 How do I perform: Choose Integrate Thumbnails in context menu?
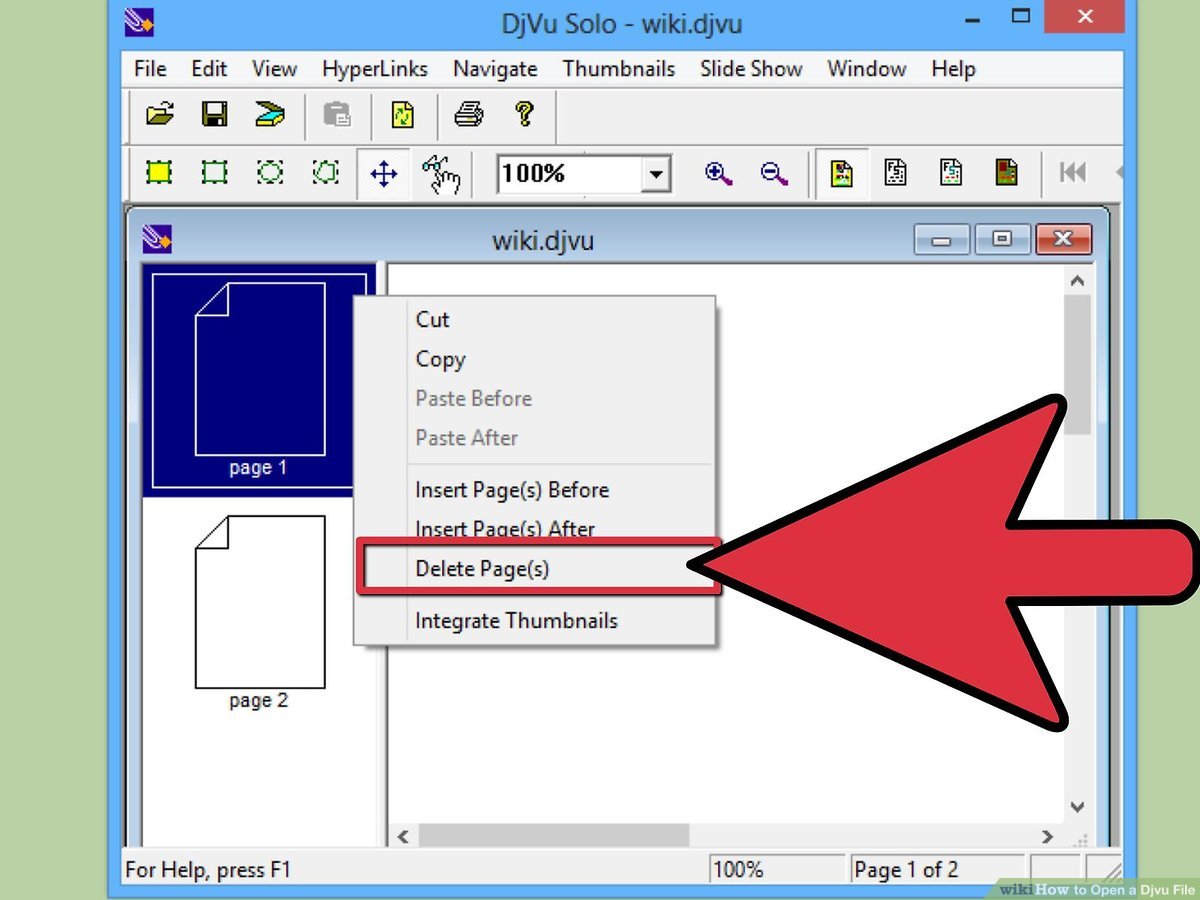[516, 621]
